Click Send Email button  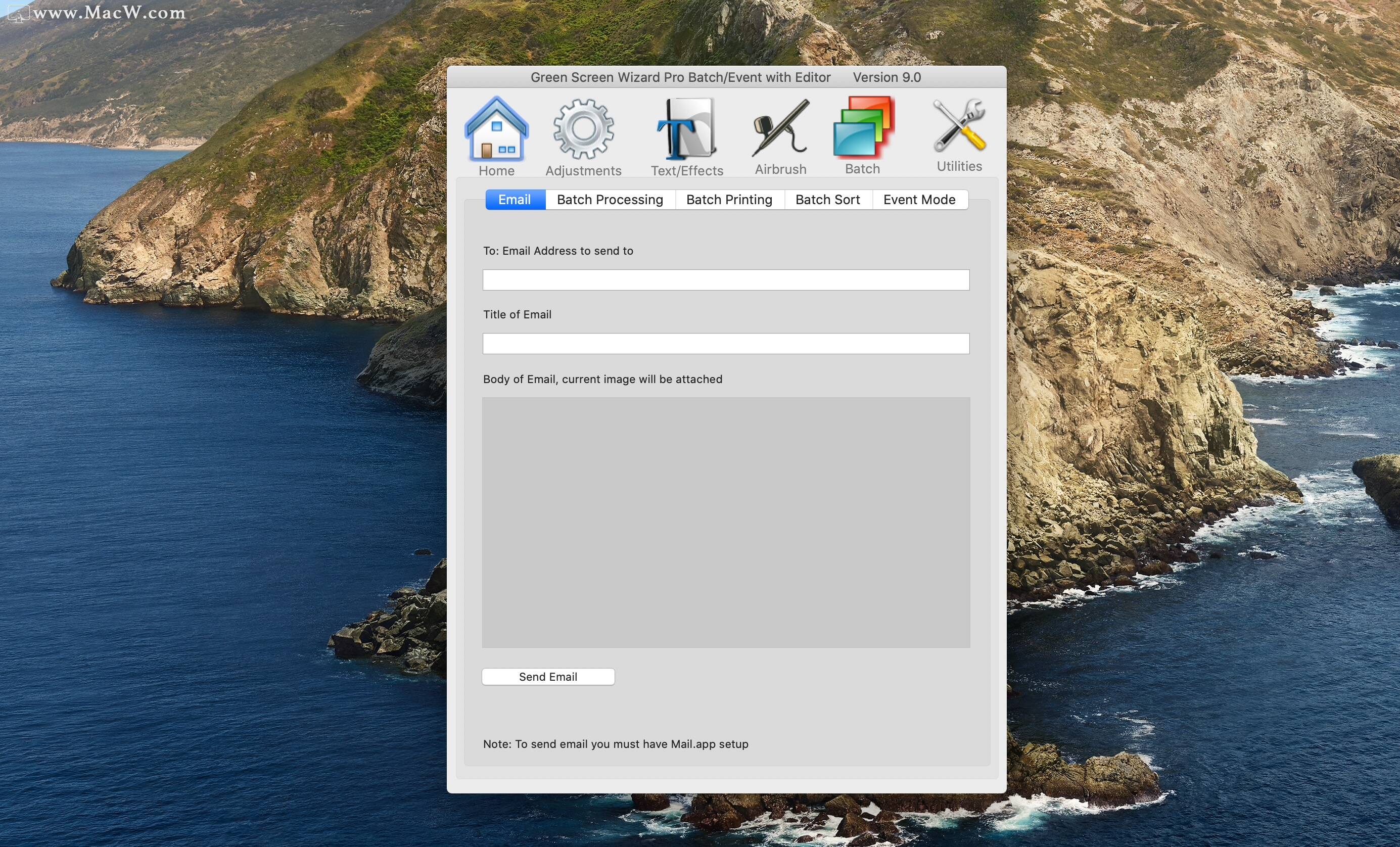[x=547, y=676]
